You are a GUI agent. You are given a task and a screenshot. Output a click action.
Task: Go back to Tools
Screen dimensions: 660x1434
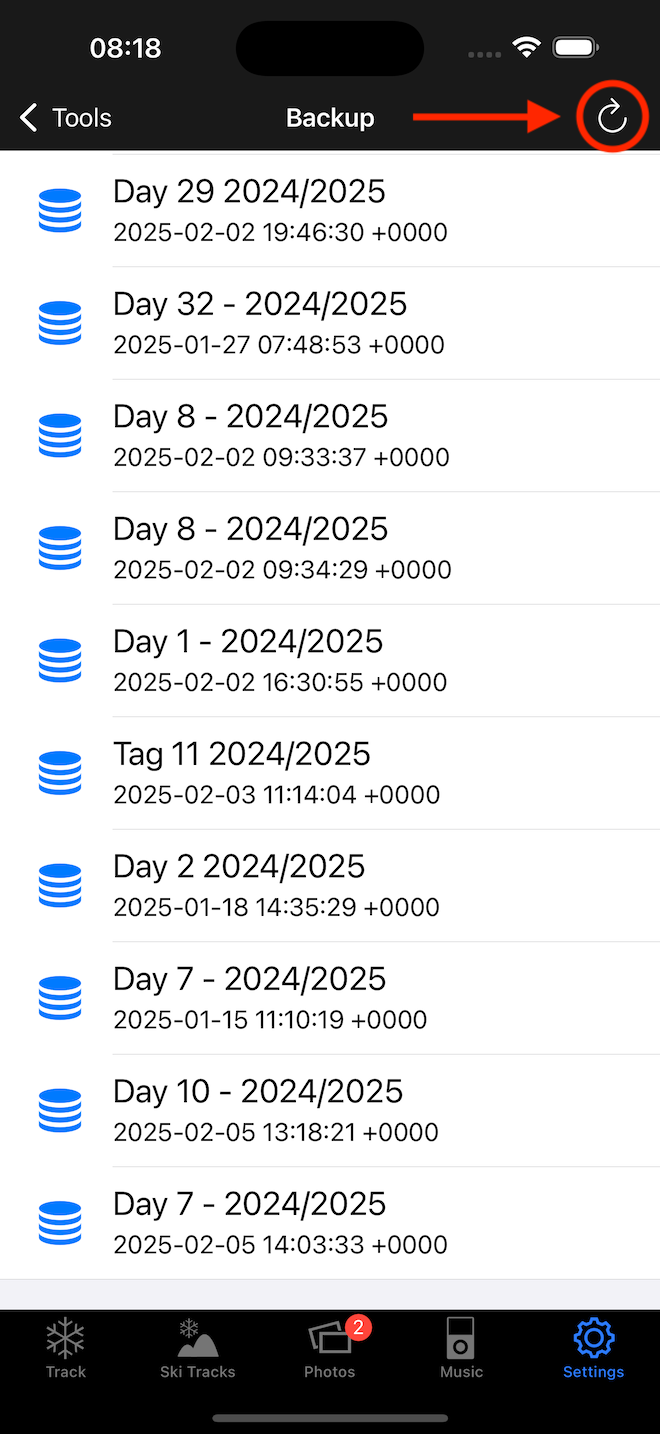[66, 118]
